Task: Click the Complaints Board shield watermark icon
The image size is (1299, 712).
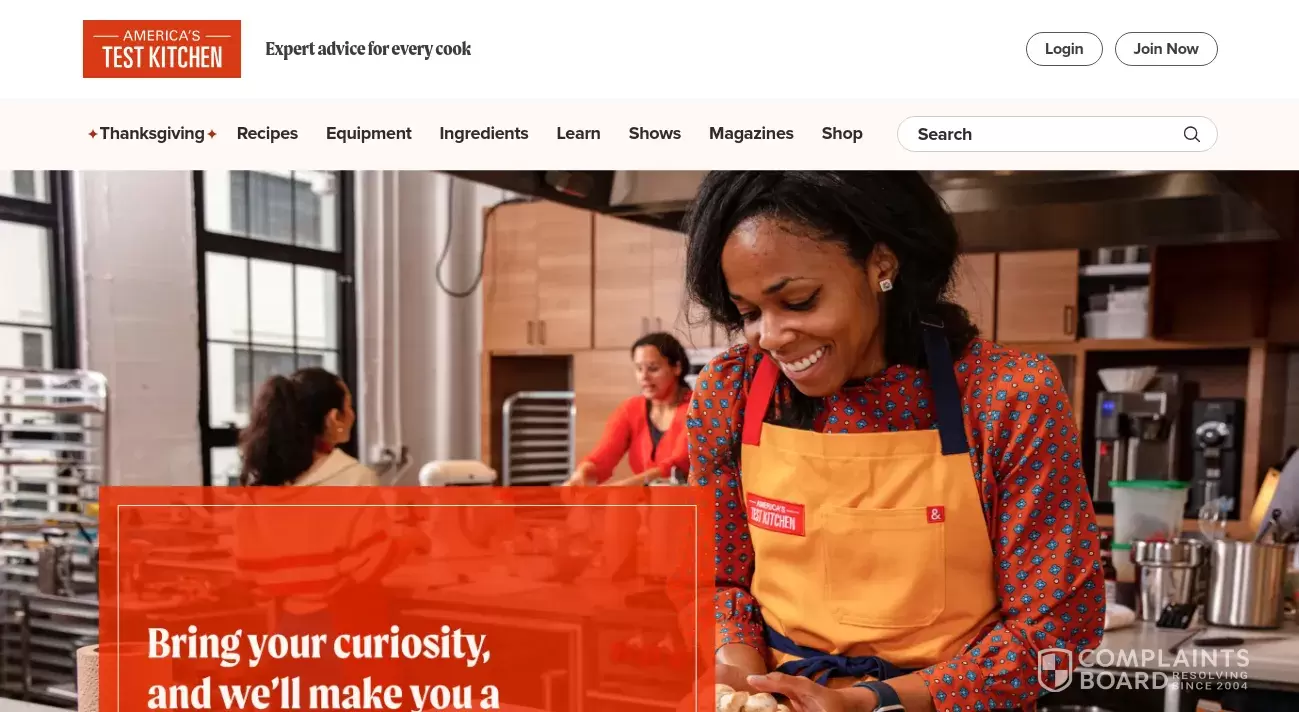Action: tap(1055, 670)
